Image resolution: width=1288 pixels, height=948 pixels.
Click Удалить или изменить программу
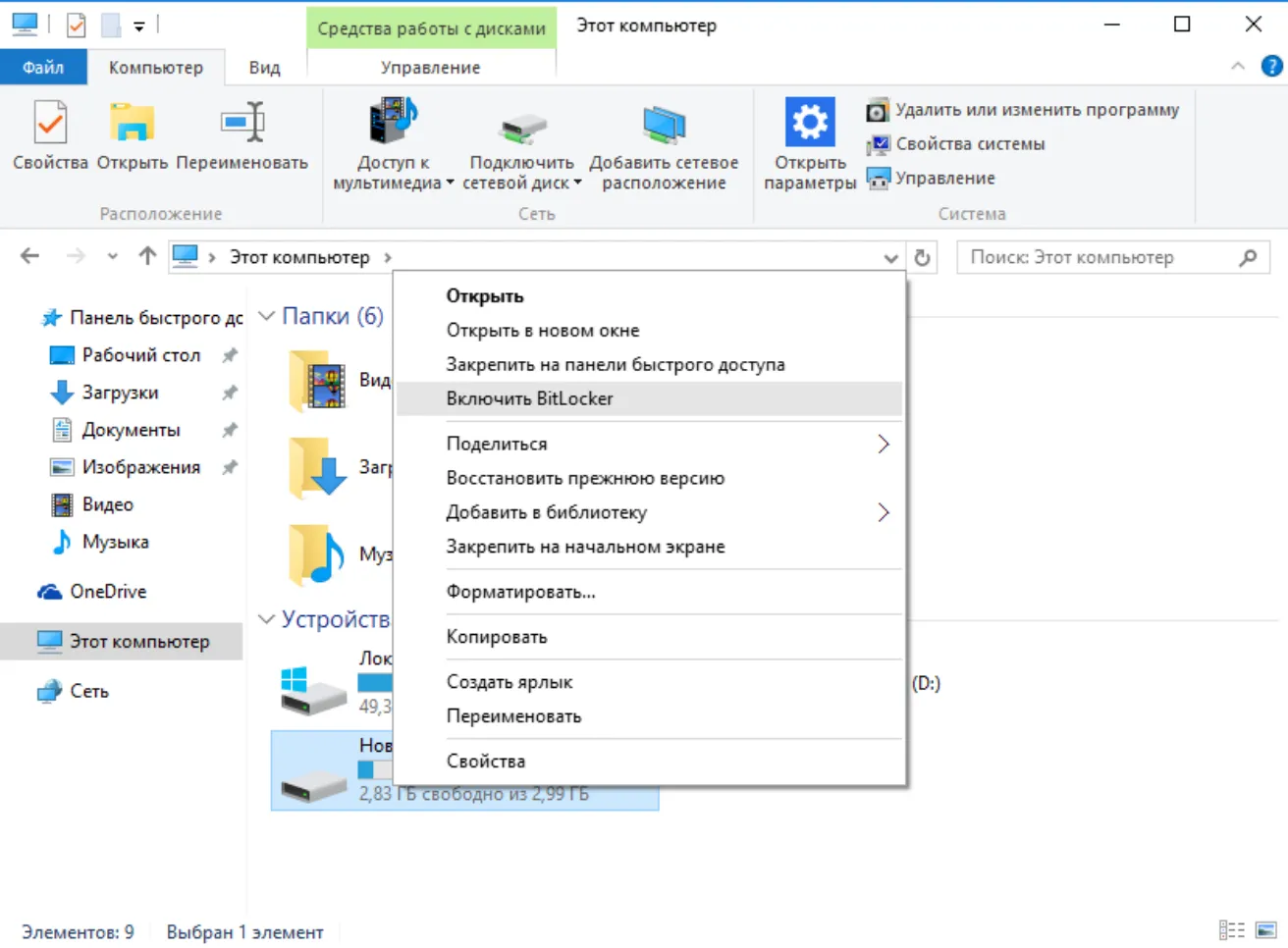point(1023,110)
